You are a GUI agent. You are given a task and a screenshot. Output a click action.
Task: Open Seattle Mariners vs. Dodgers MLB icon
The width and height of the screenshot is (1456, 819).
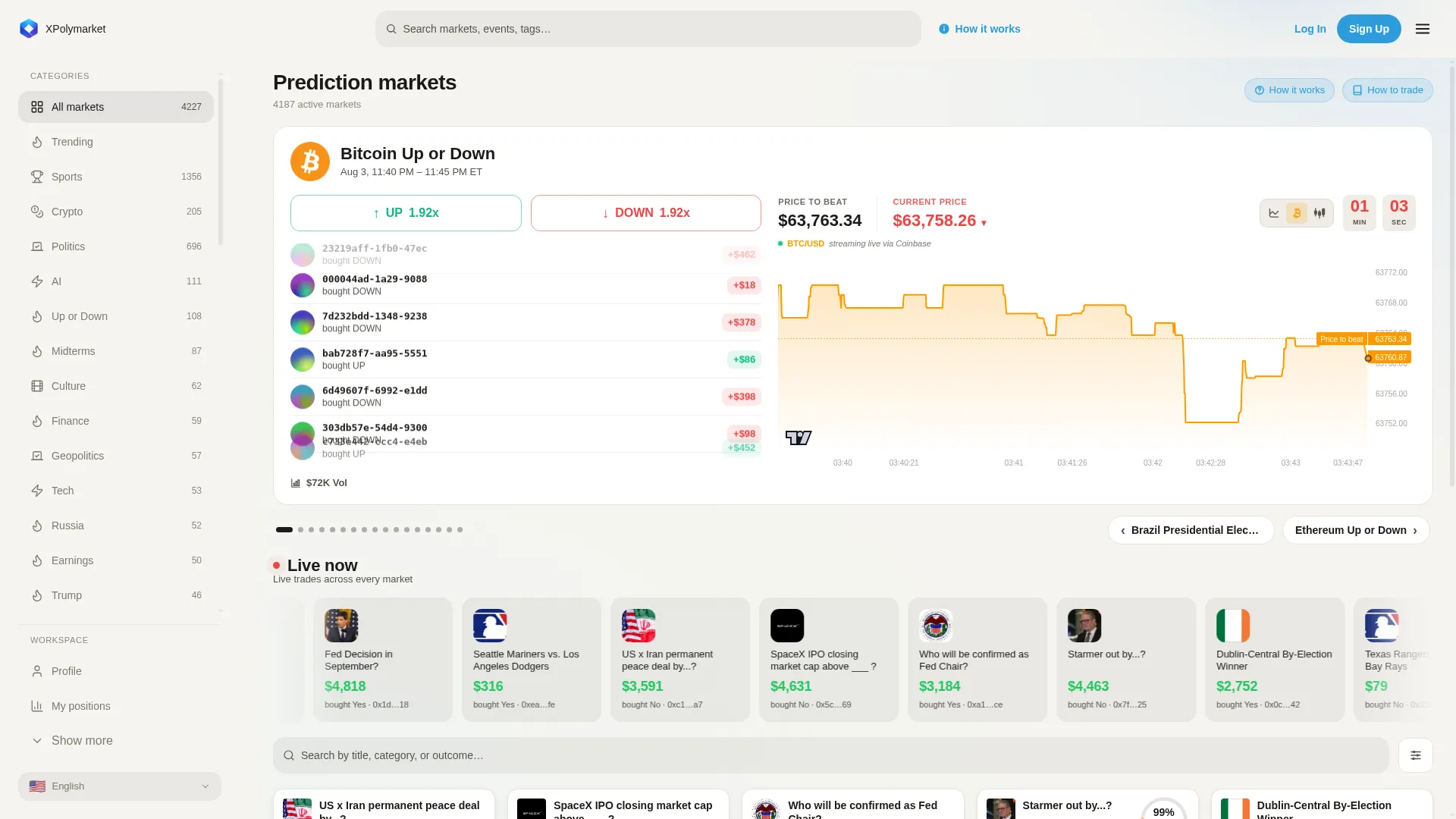[490, 626]
